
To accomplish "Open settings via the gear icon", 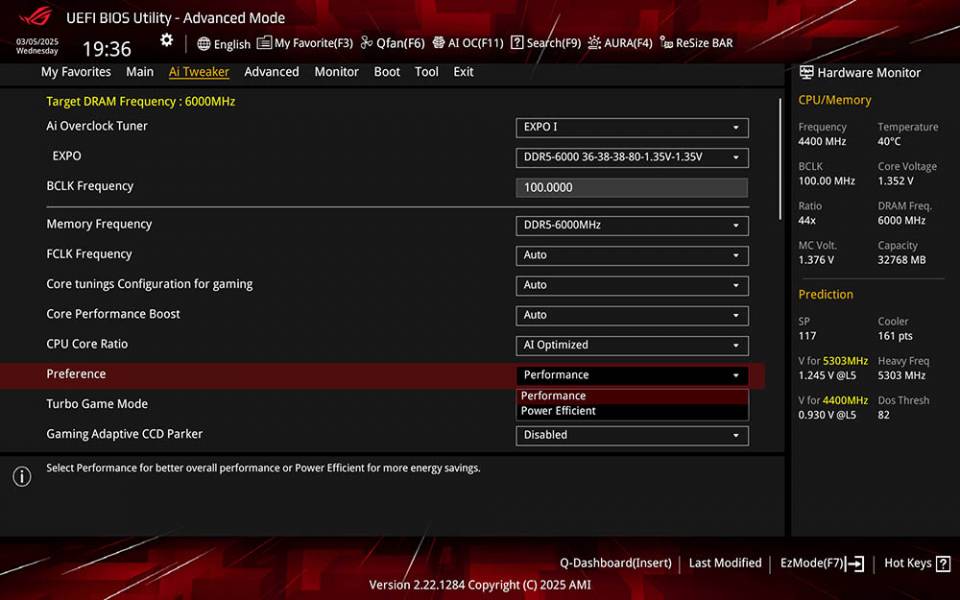I will coord(167,40).
